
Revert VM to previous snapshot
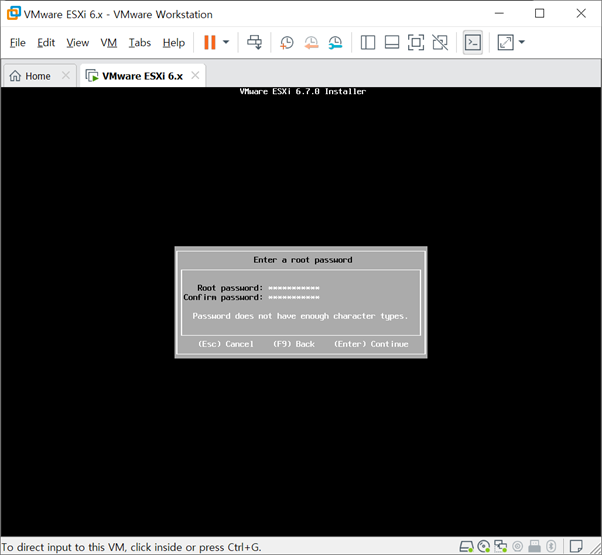coord(311,42)
